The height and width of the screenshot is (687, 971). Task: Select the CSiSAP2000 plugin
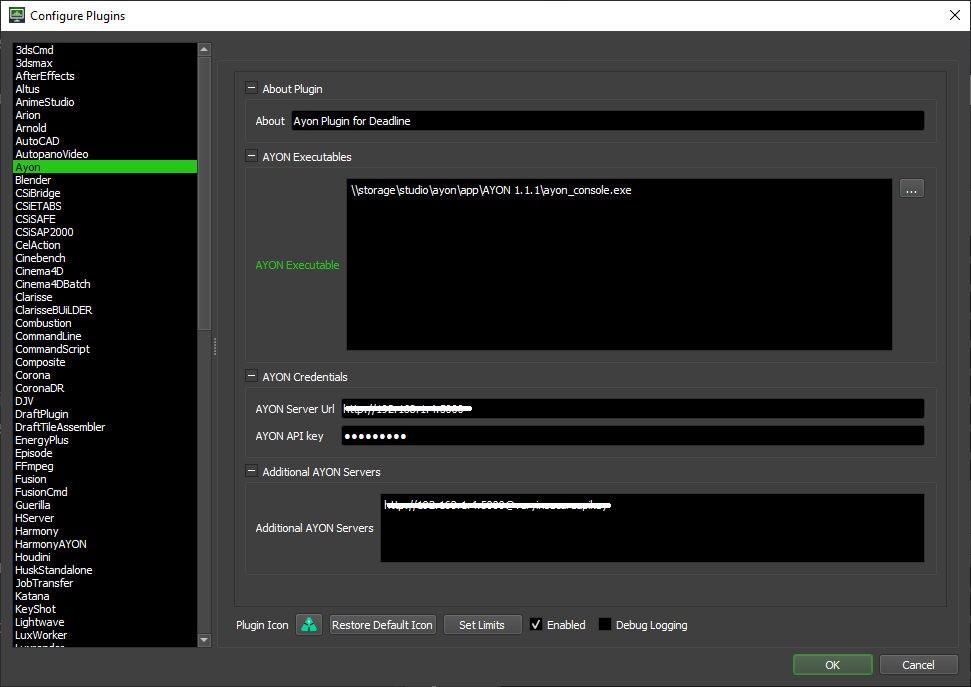pyautogui.click(x=105, y=232)
